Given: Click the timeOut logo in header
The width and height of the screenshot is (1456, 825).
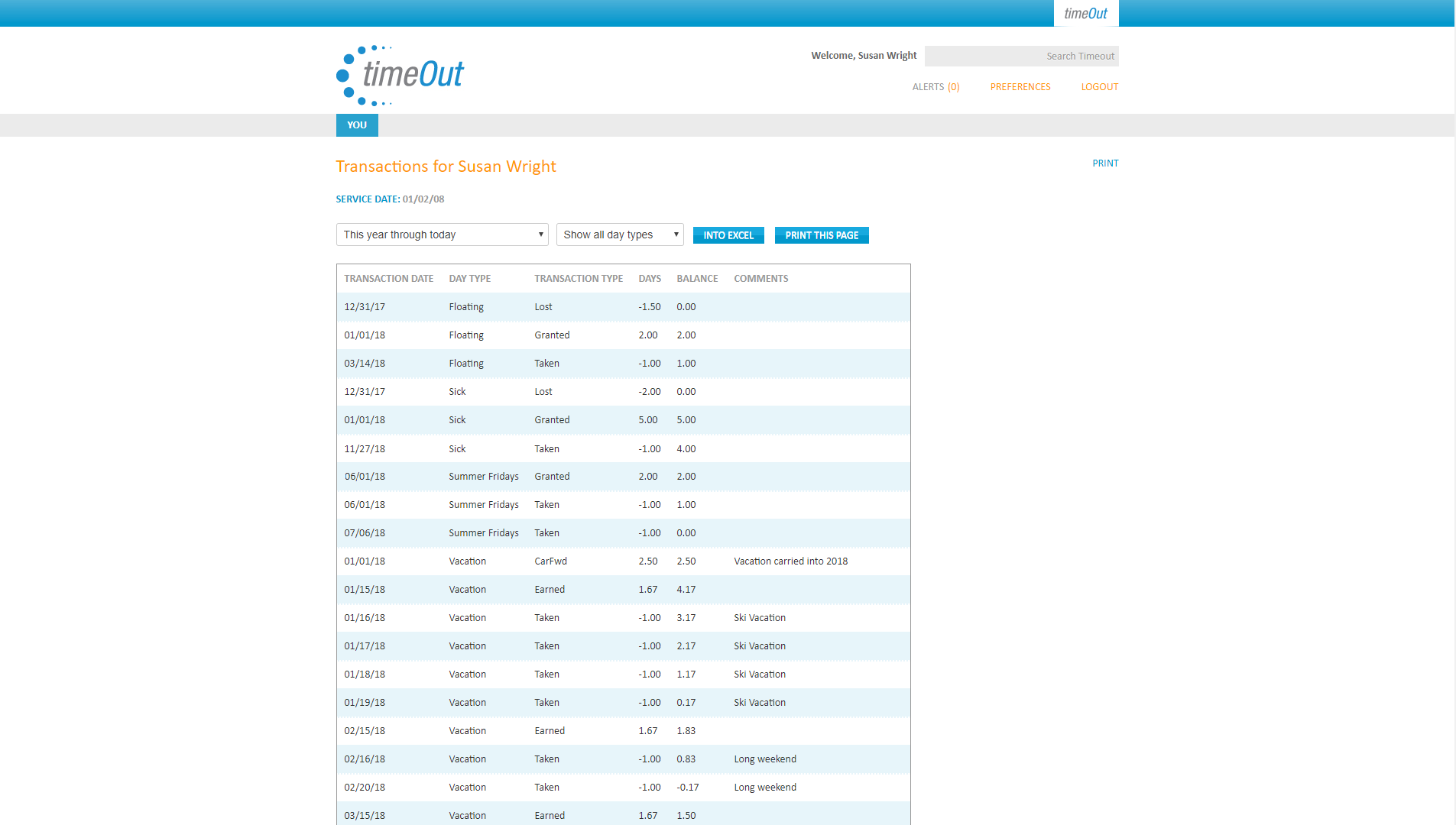Looking at the screenshot, I should 400,76.
